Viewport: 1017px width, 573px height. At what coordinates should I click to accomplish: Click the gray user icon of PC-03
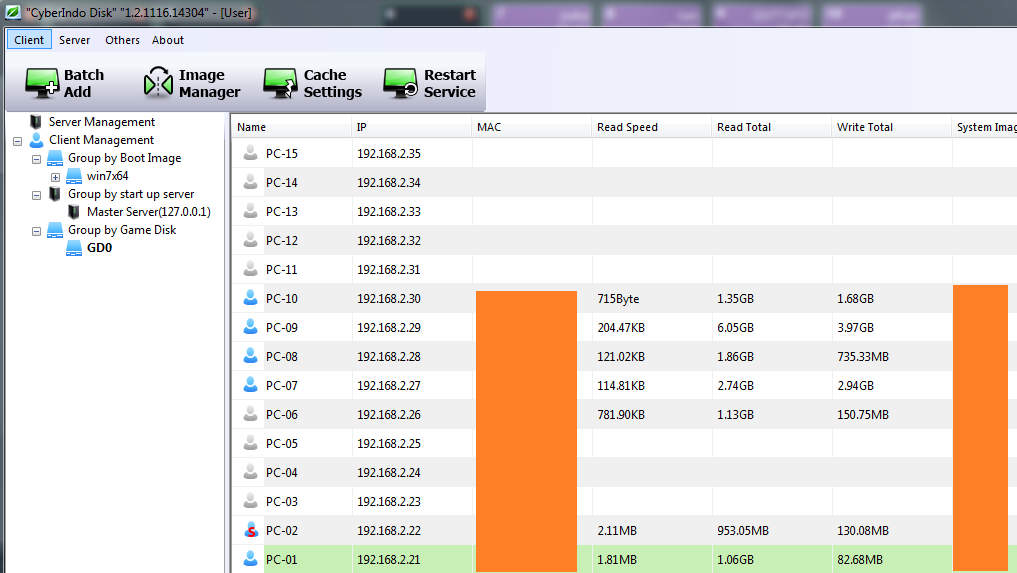point(250,501)
